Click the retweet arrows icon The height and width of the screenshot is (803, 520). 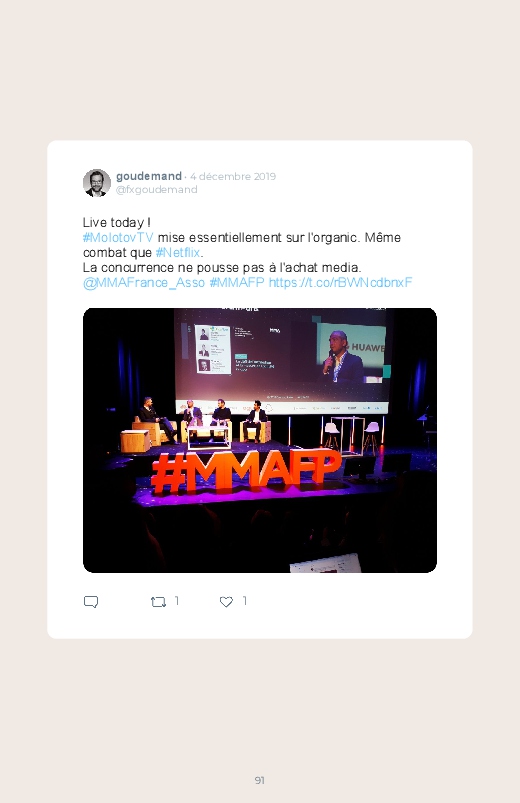(158, 602)
